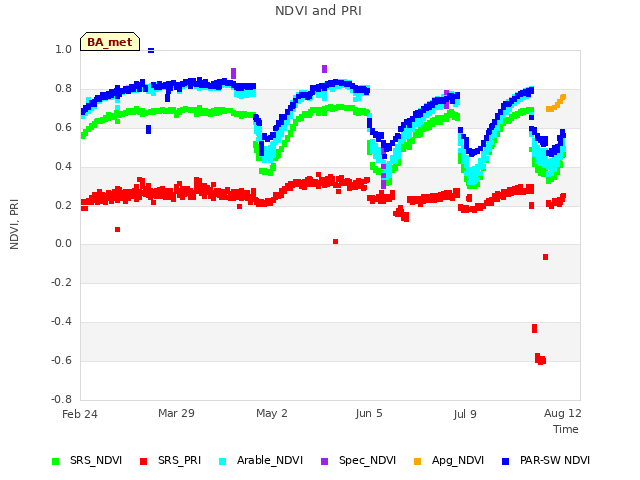Click the orange Apg_NDVI data cluster
The width and height of the screenshot is (640, 480).
[556, 103]
